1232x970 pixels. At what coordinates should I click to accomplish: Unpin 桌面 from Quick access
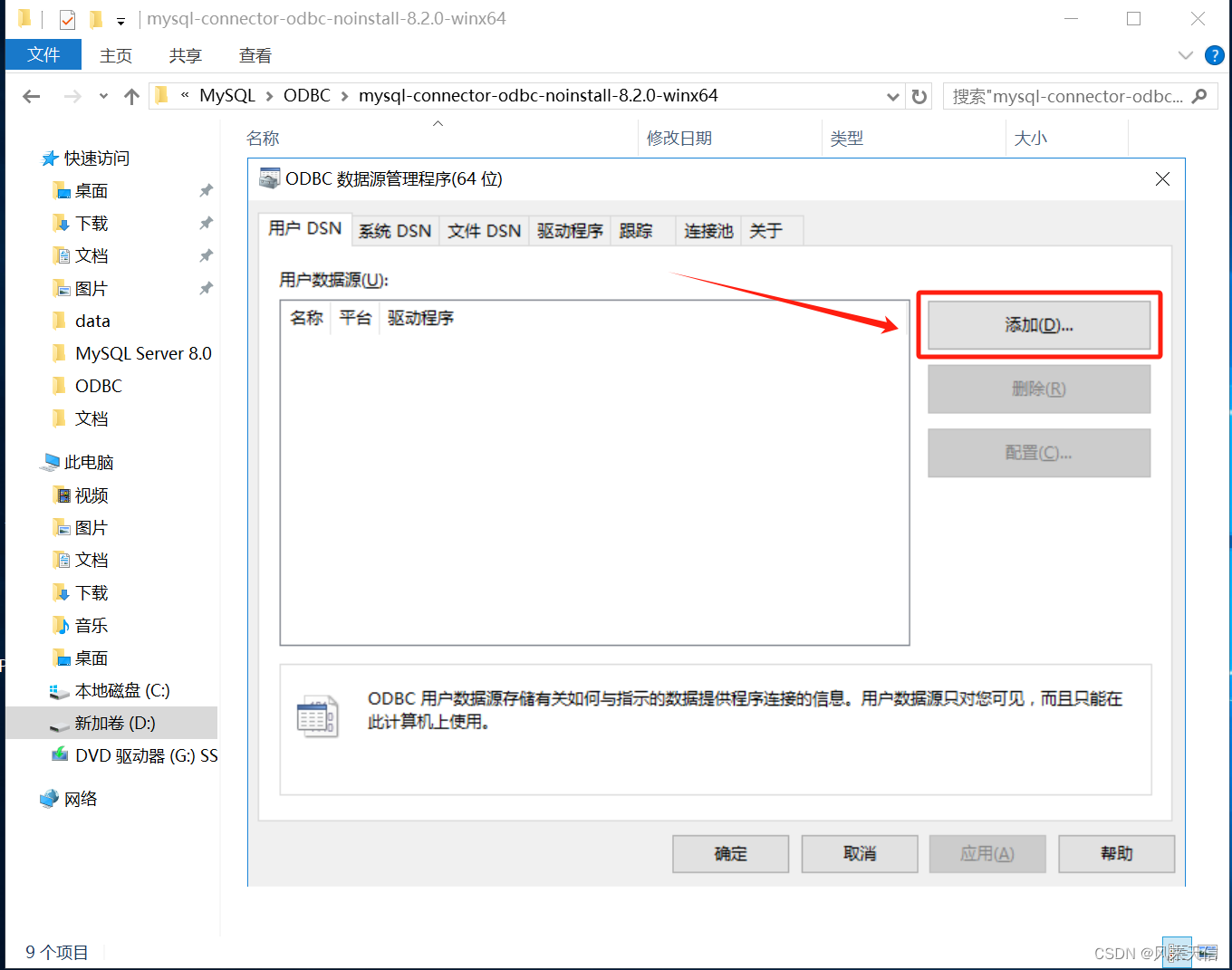point(206,190)
